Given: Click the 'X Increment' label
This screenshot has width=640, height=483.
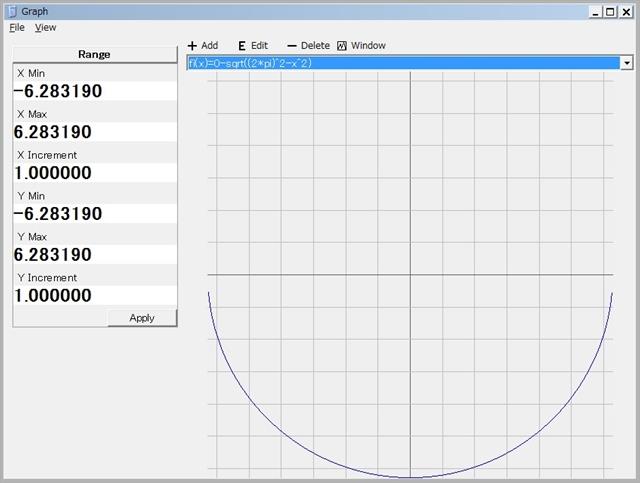Looking at the screenshot, I should click(x=47, y=155).
